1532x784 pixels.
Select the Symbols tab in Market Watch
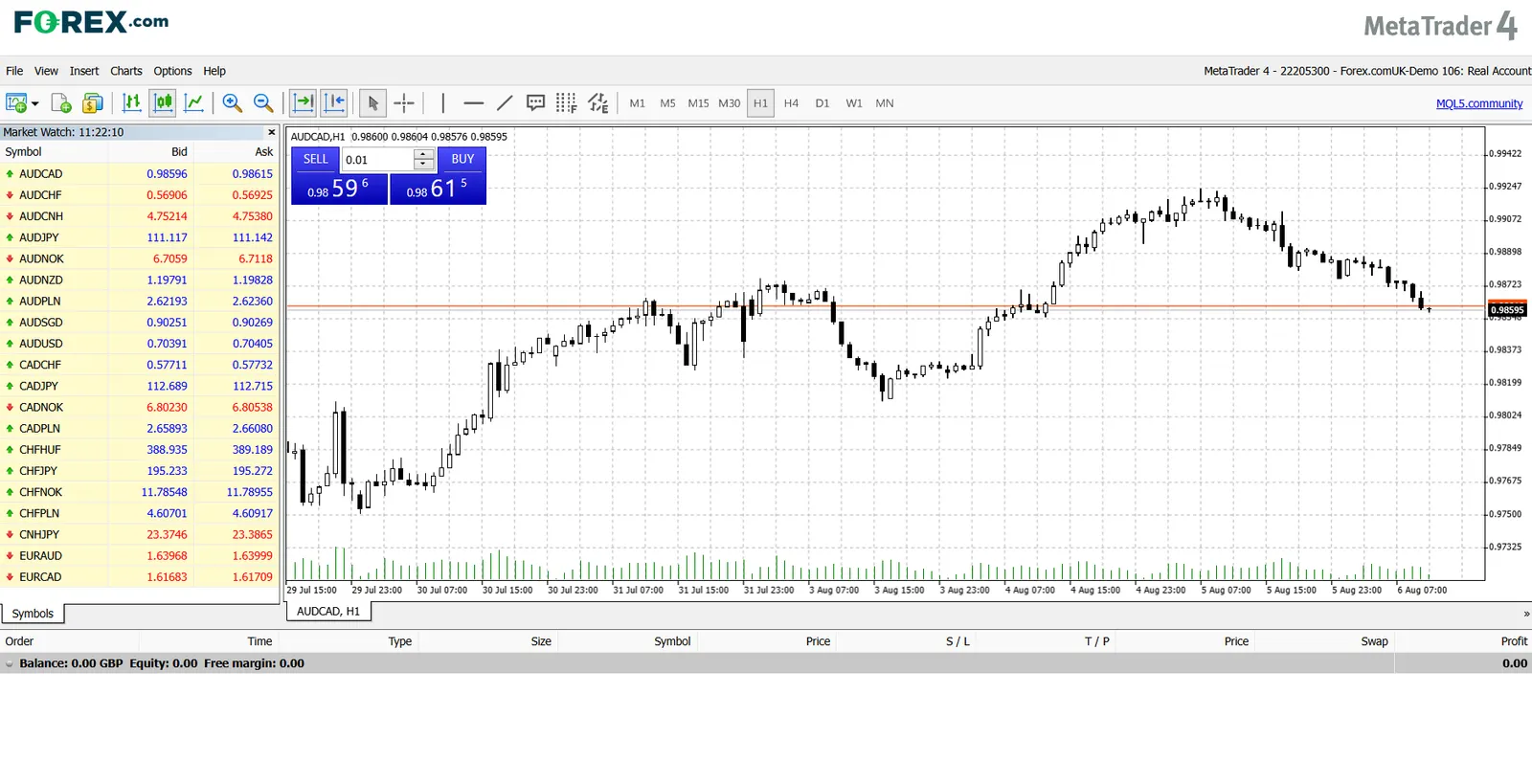(x=33, y=614)
